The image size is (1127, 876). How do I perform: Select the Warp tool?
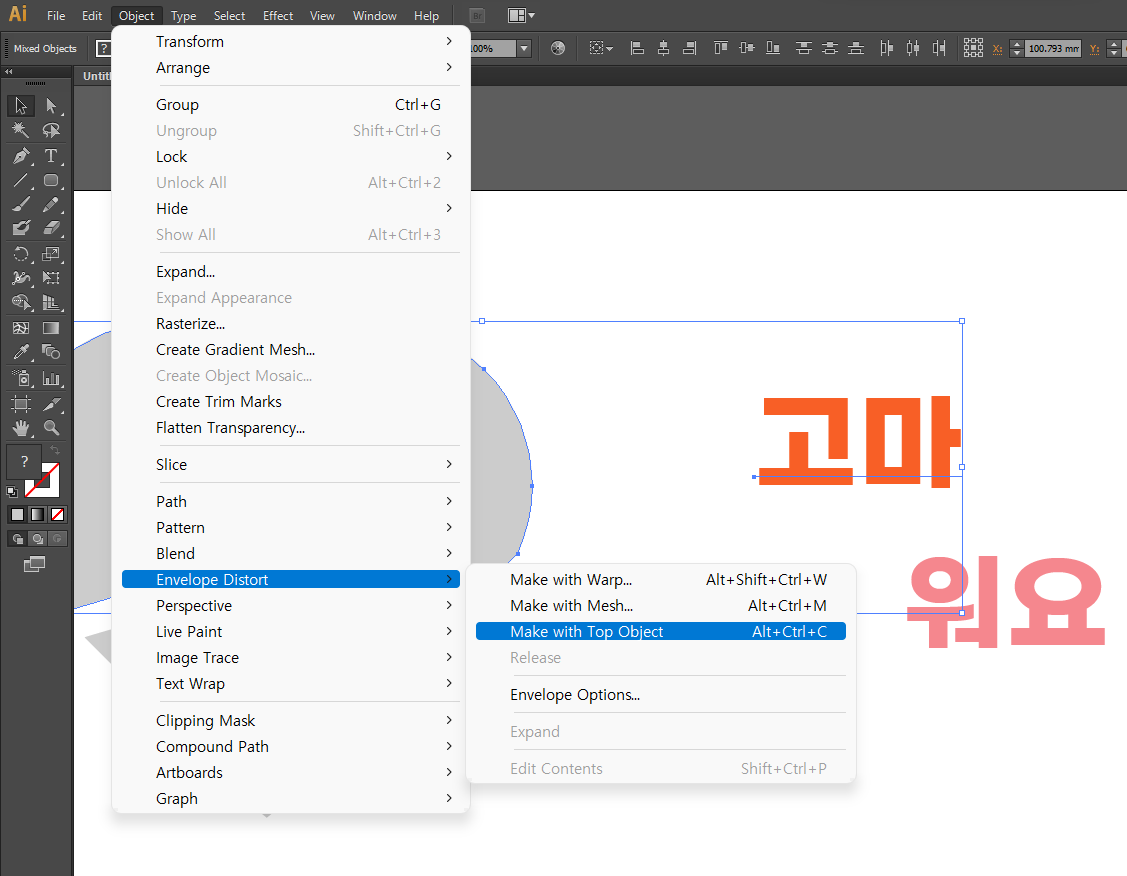[21, 278]
